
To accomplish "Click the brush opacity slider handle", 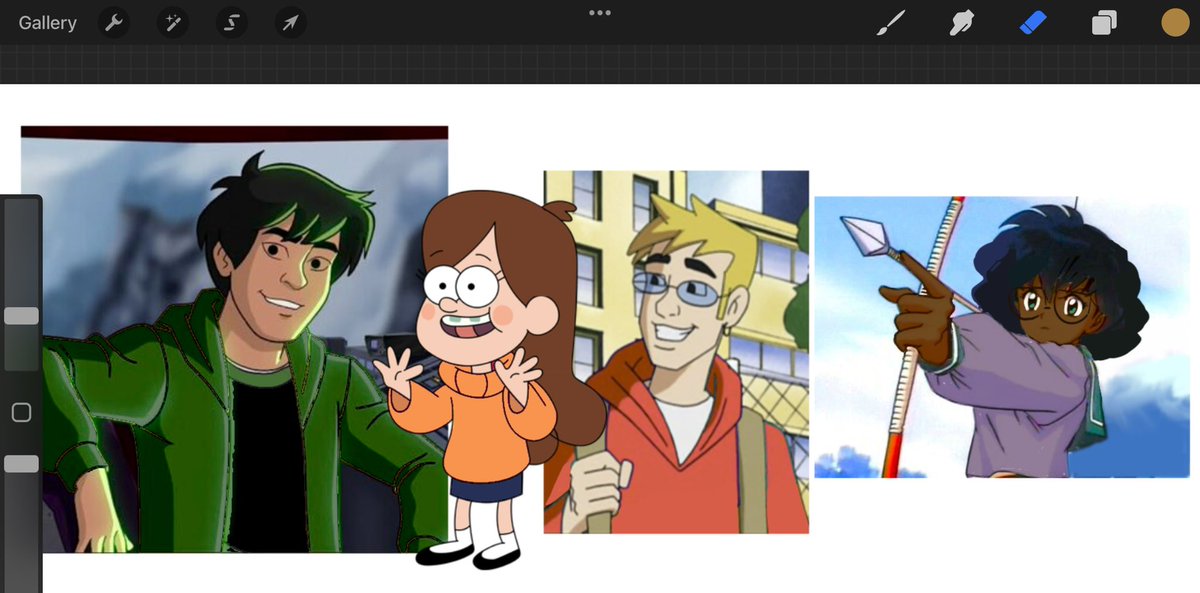I will coord(21,464).
